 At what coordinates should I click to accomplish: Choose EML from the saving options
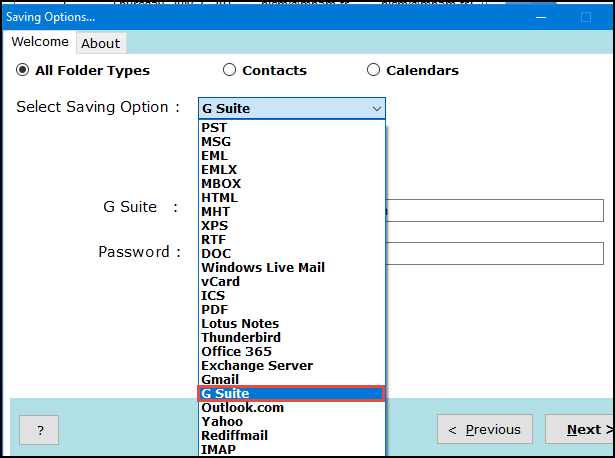(292, 156)
